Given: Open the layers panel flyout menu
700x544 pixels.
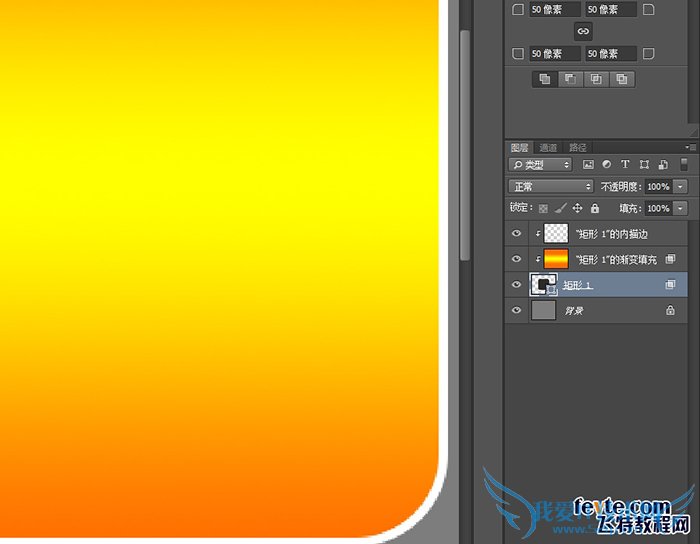Looking at the screenshot, I should click(690, 147).
